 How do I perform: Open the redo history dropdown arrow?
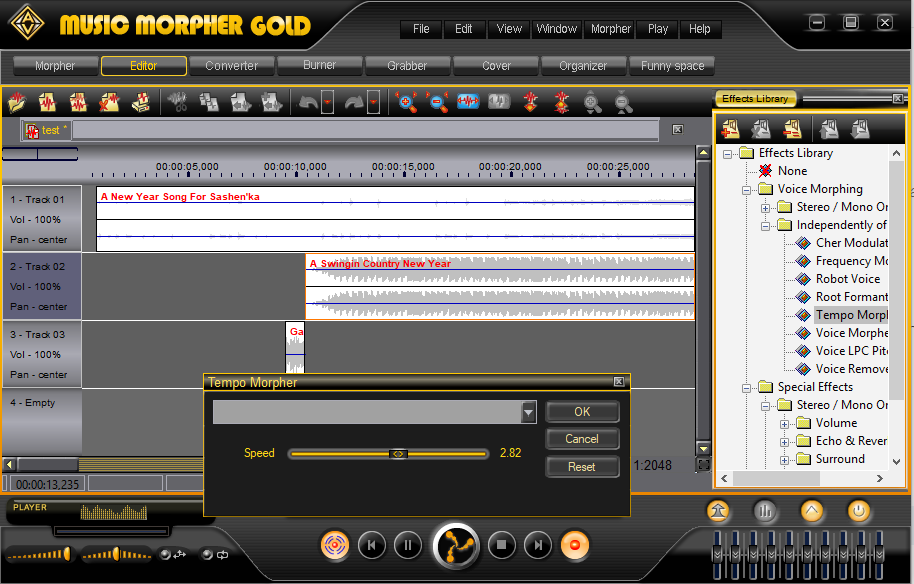point(374,103)
